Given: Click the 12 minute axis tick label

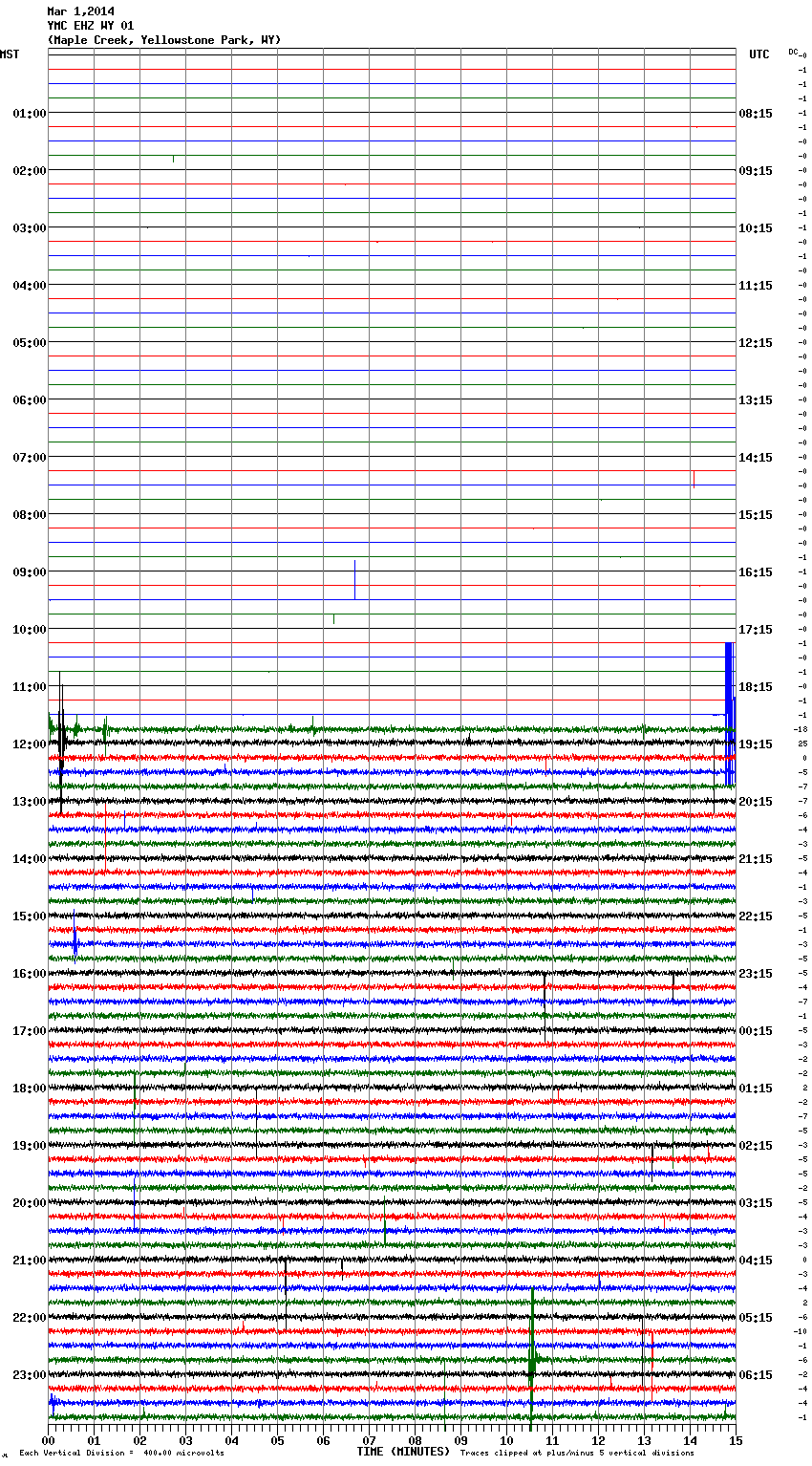Looking at the screenshot, I should click(599, 1440).
